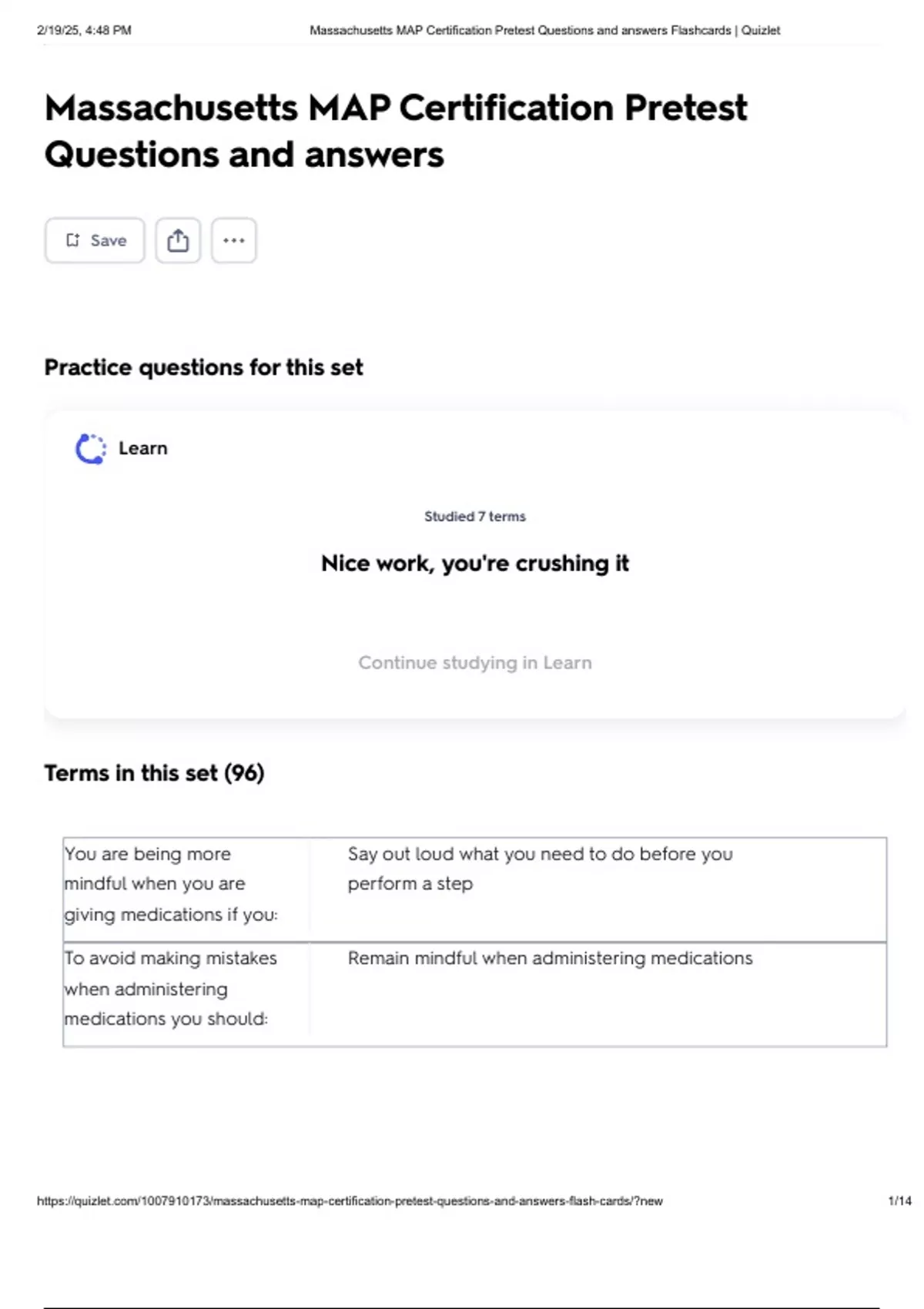
Task: Select the Learn label in practice card
Action: click(x=143, y=448)
